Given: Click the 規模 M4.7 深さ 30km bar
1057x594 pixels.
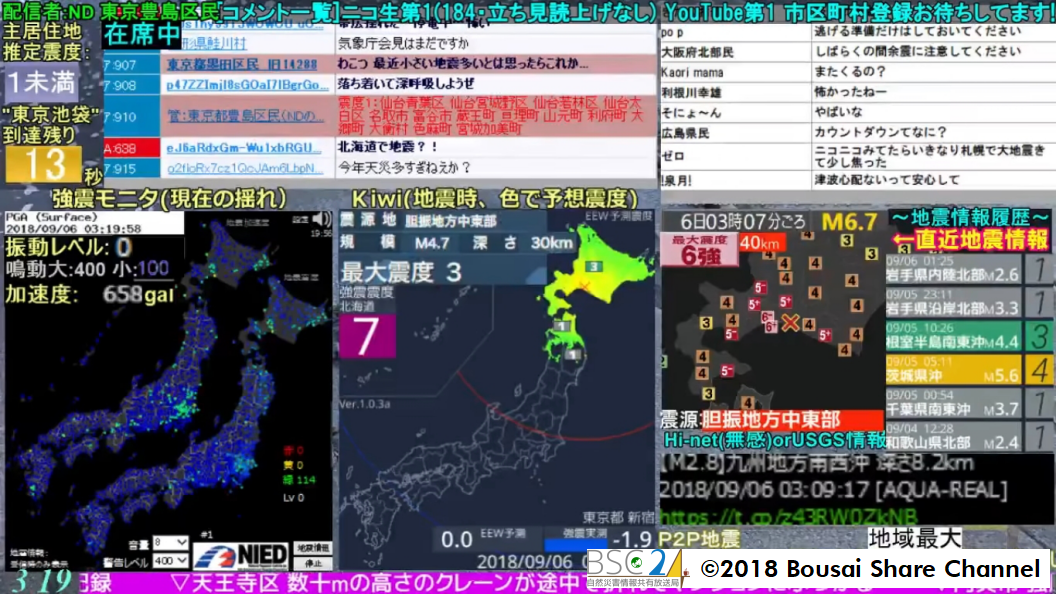Looking at the screenshot, I should pyautogui.click(x=456, y=243).
